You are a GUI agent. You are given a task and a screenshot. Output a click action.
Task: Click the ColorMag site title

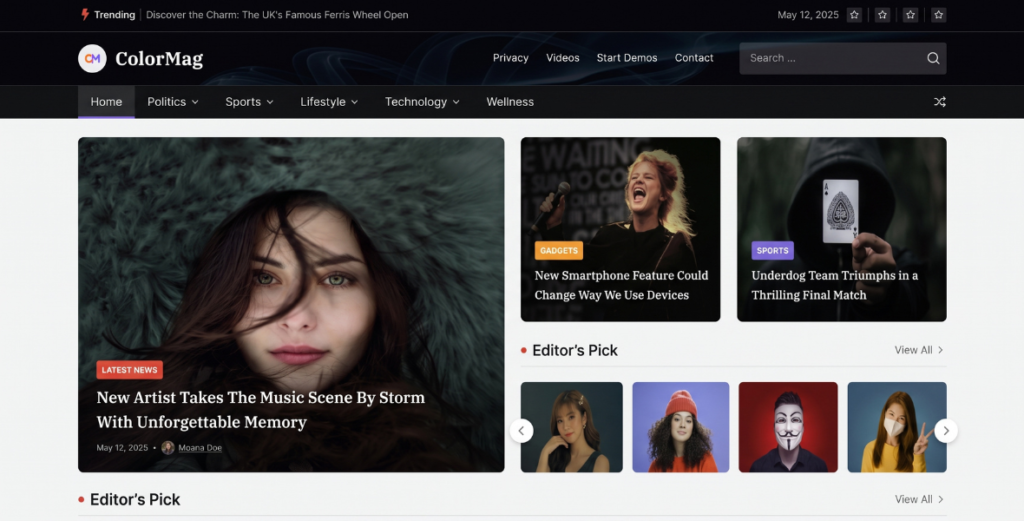pos(159,59)
